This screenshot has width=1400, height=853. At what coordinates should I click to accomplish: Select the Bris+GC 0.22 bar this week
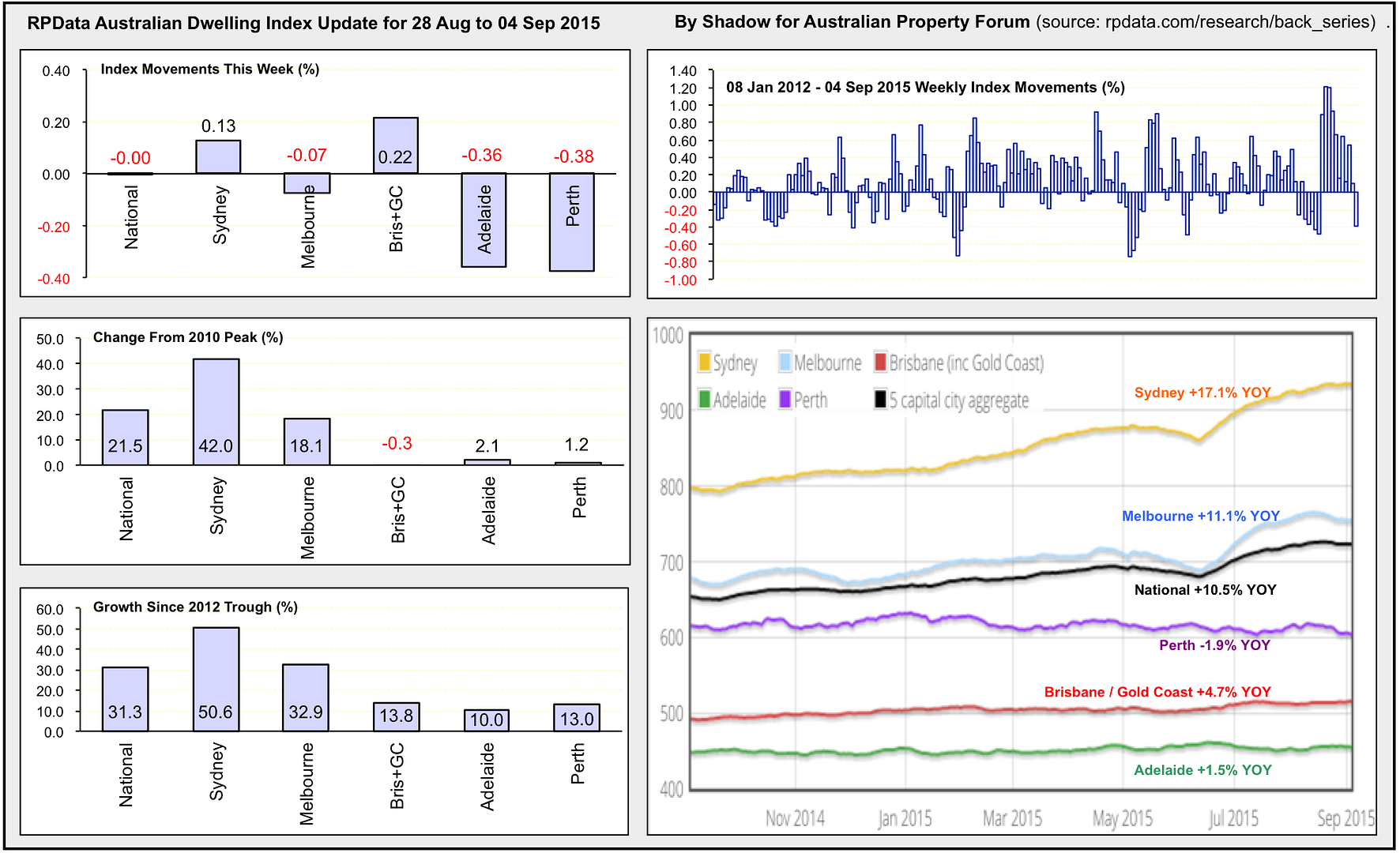[395, 145]
